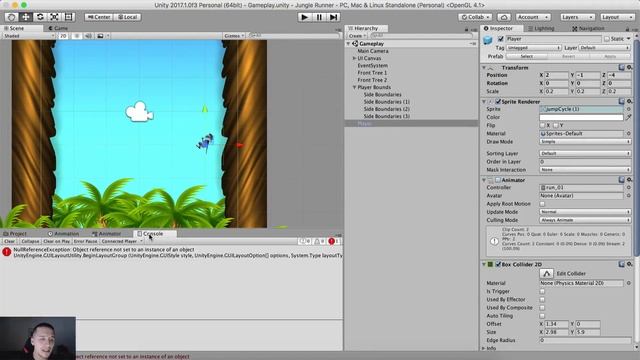Switch to the Project tab
This screenshot has height=360, width=640.
pyautogui.click(x=16, y=233)
